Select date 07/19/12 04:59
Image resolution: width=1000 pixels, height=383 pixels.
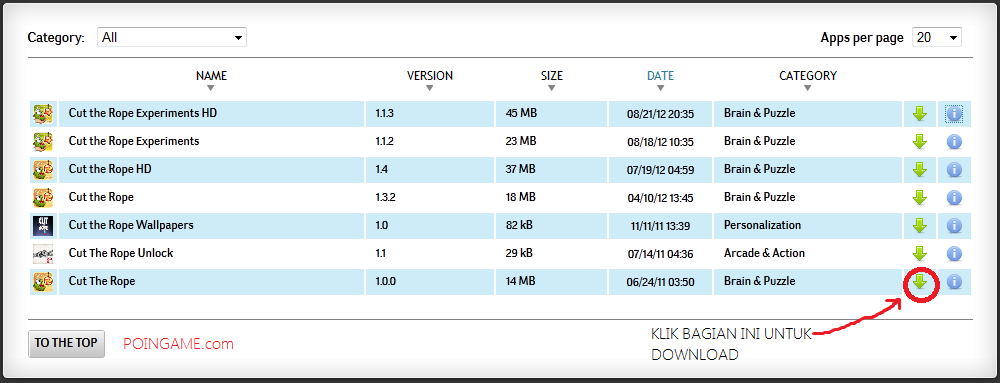[x=660, y=170]
